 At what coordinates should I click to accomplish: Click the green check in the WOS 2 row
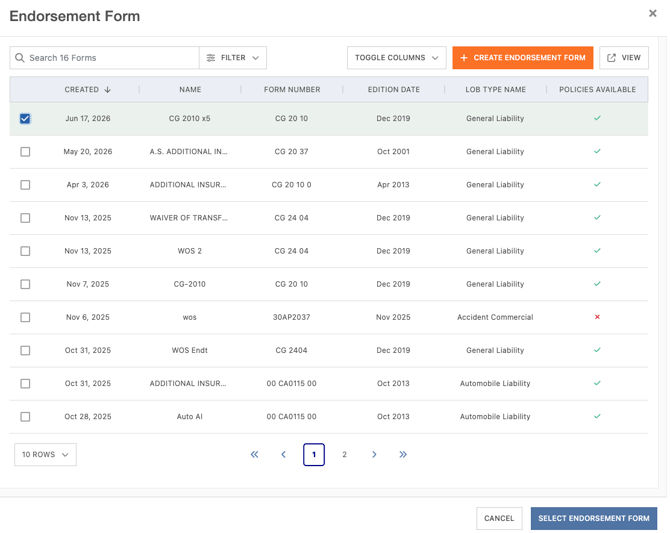tap(597, 250)
